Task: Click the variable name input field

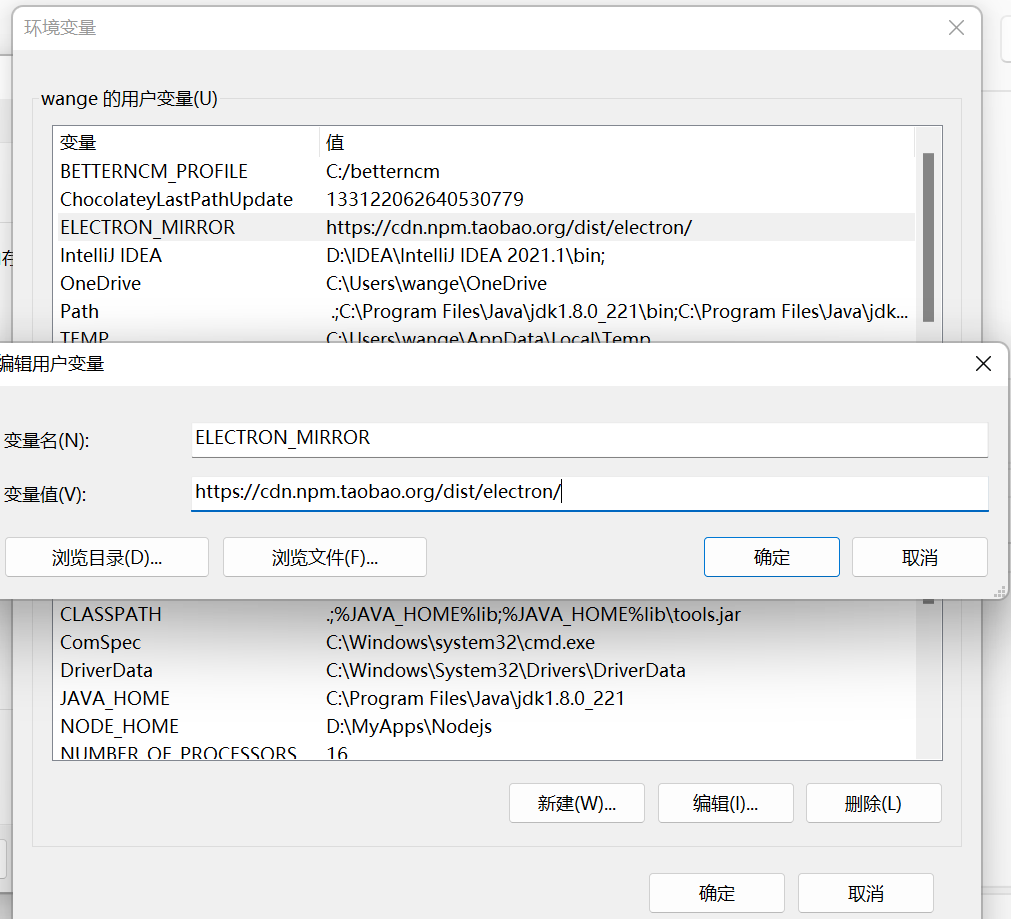Action: coord(589,438)
